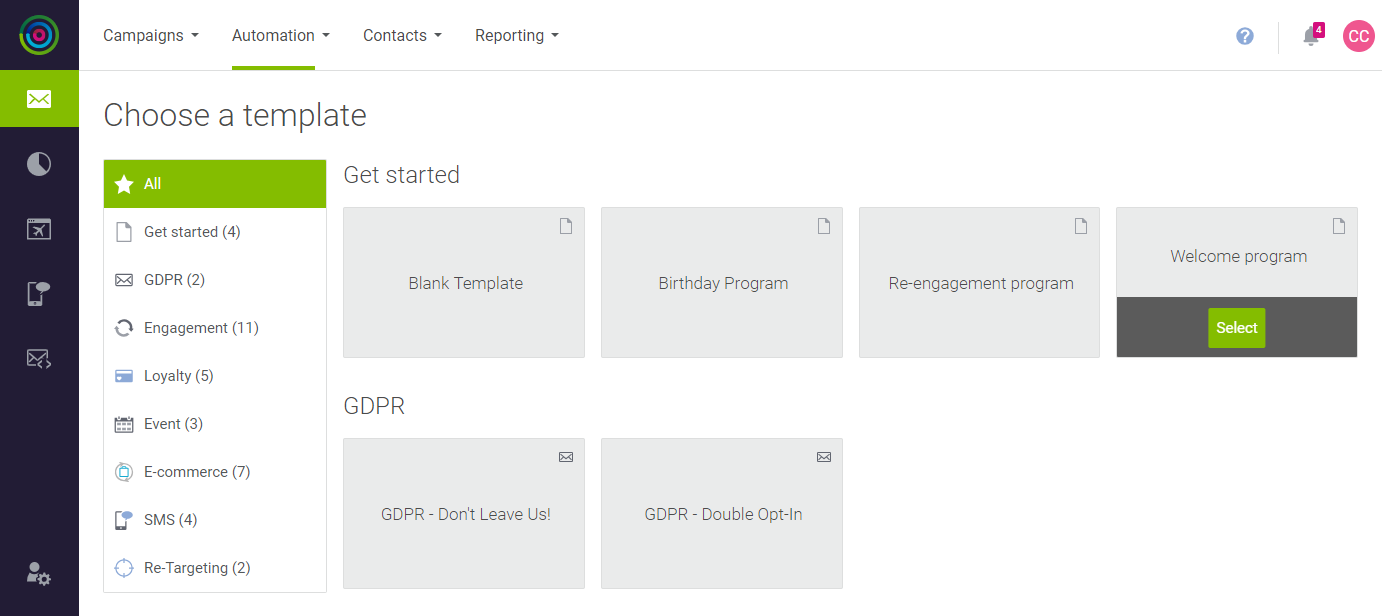The image size is (1382, 616).
Task: Choose the Blank Template card
Action: point(464,283)
